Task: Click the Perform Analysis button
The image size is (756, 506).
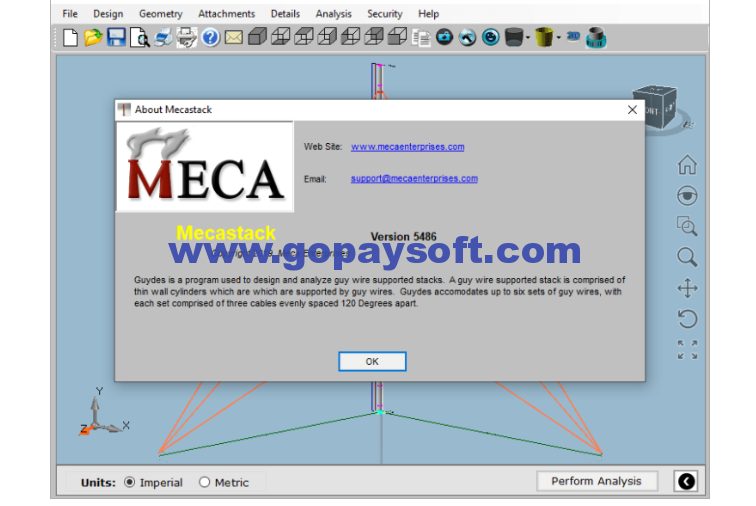Action: coord(596,481)
